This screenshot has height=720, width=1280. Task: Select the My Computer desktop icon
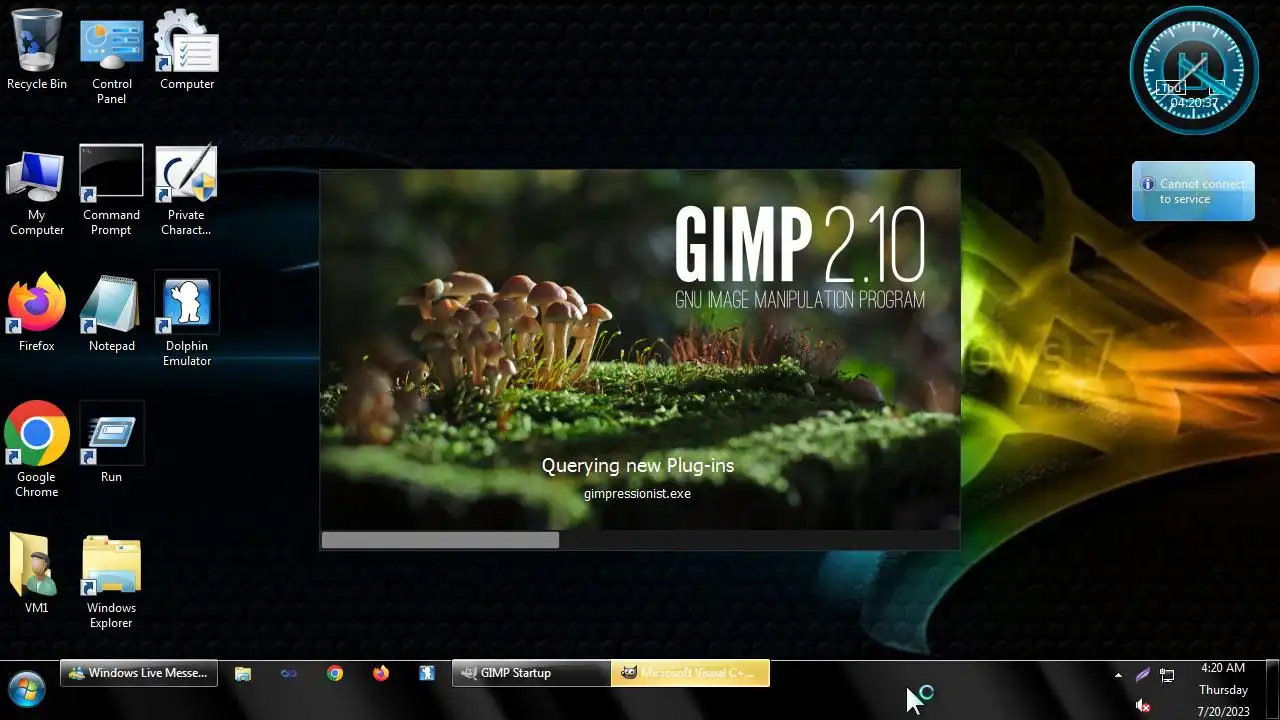pyautogui.click(x=37, y=192)
